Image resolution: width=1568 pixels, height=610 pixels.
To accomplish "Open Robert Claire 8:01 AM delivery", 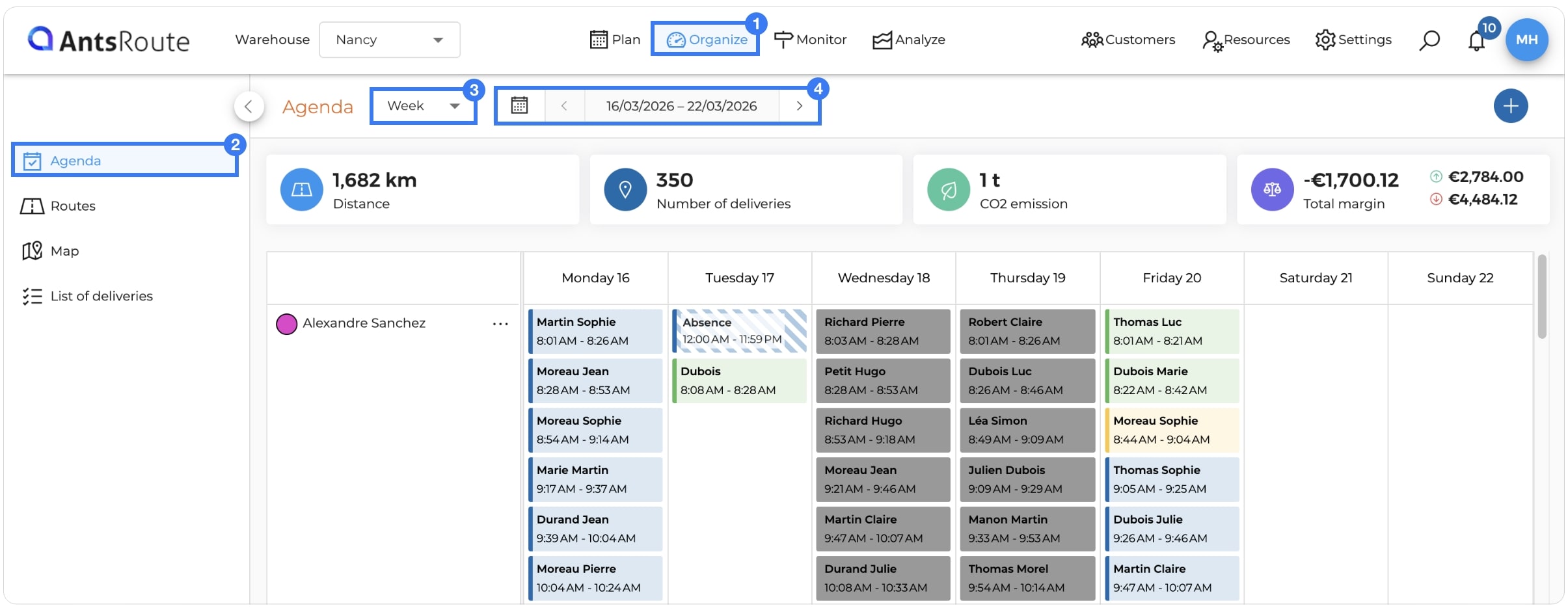I will tap(1027, 332).
